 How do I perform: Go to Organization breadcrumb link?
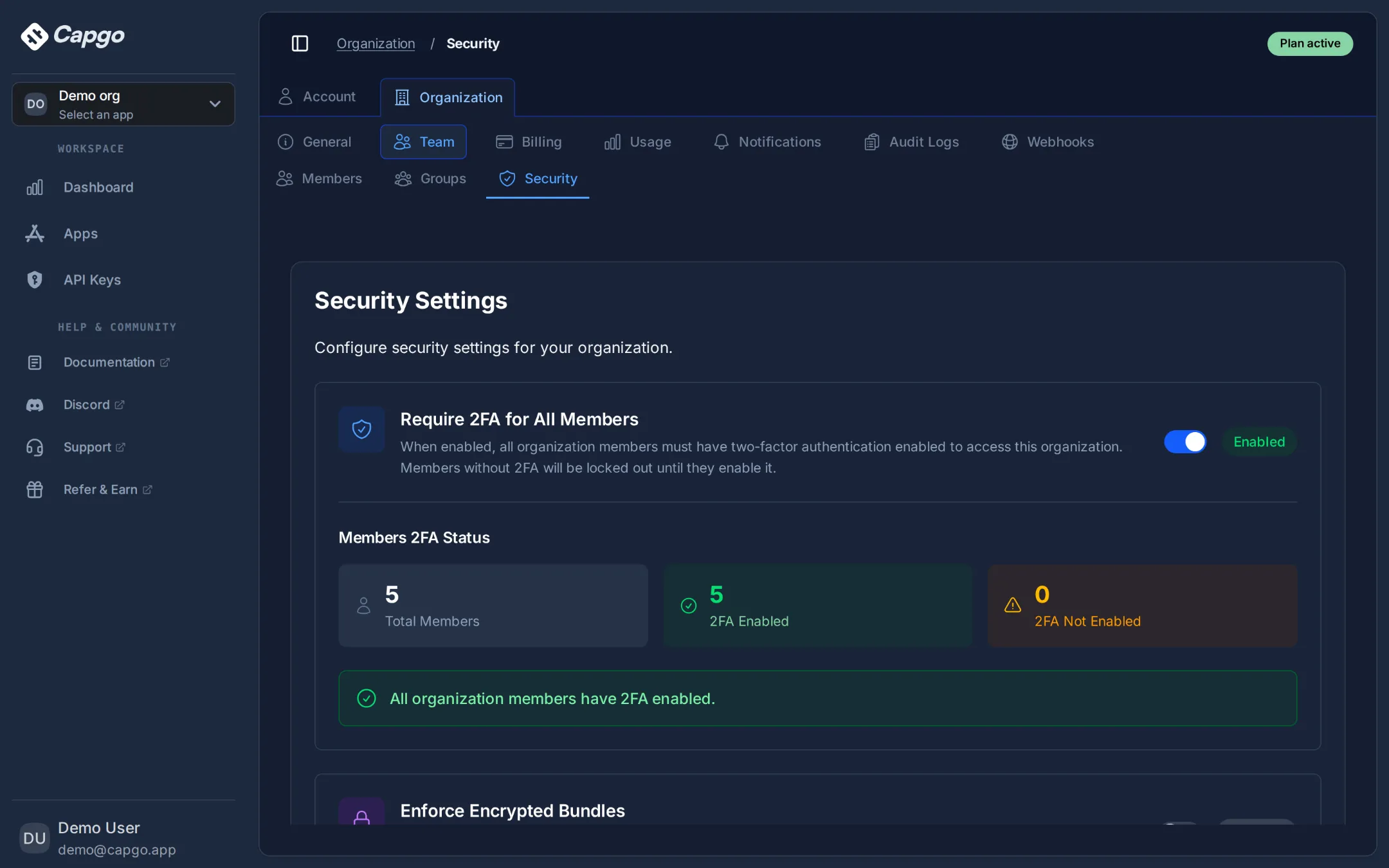point(376,44)
